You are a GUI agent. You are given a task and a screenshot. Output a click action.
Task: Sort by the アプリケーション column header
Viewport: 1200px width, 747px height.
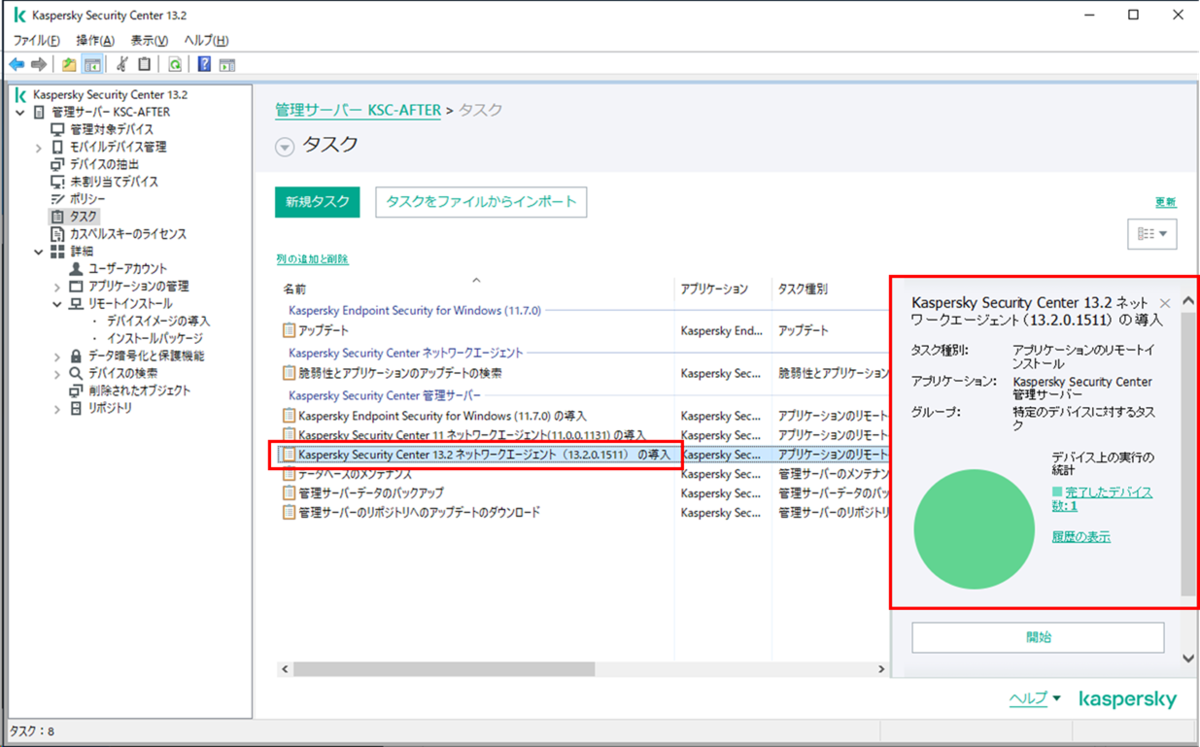pyautogui.click(x=714, y=289)
